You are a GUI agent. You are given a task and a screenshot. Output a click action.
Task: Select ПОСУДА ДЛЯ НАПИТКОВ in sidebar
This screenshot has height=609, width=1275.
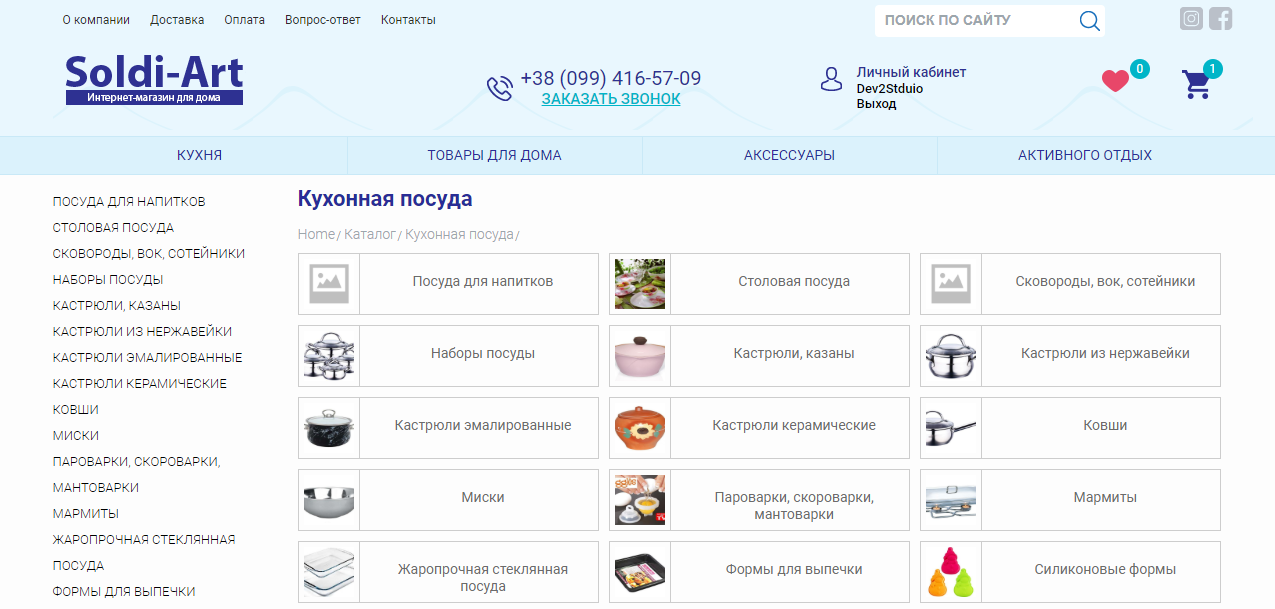click(129, 202)
